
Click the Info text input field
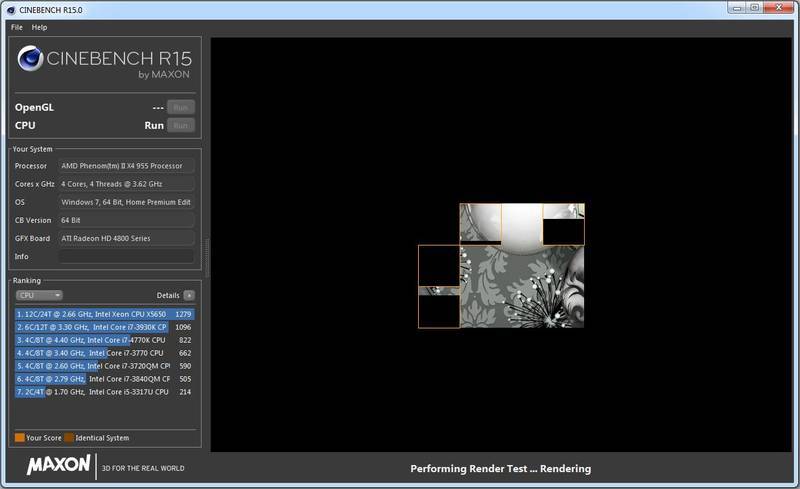click(x=126, y=256)
